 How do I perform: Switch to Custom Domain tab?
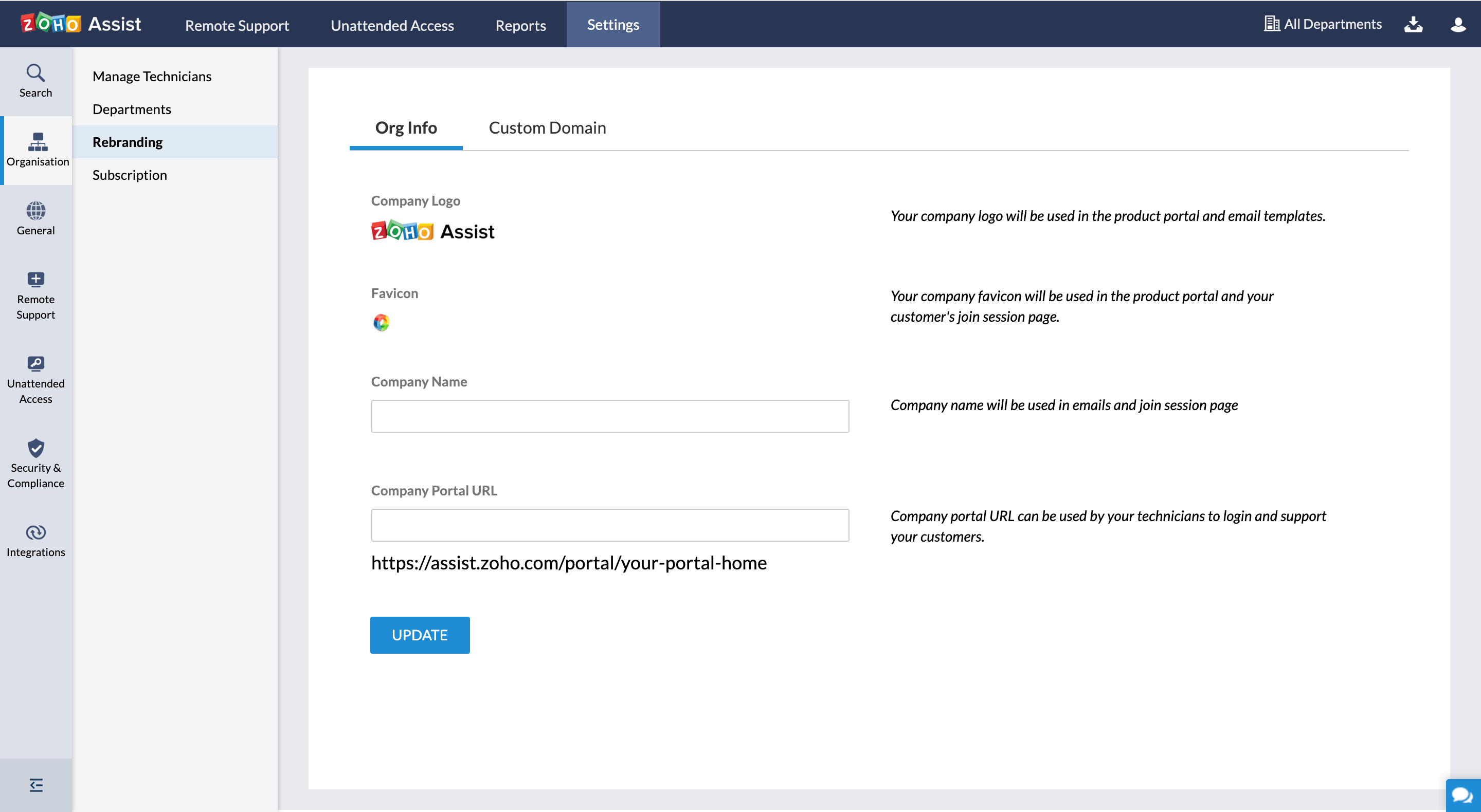pos(547,127)
